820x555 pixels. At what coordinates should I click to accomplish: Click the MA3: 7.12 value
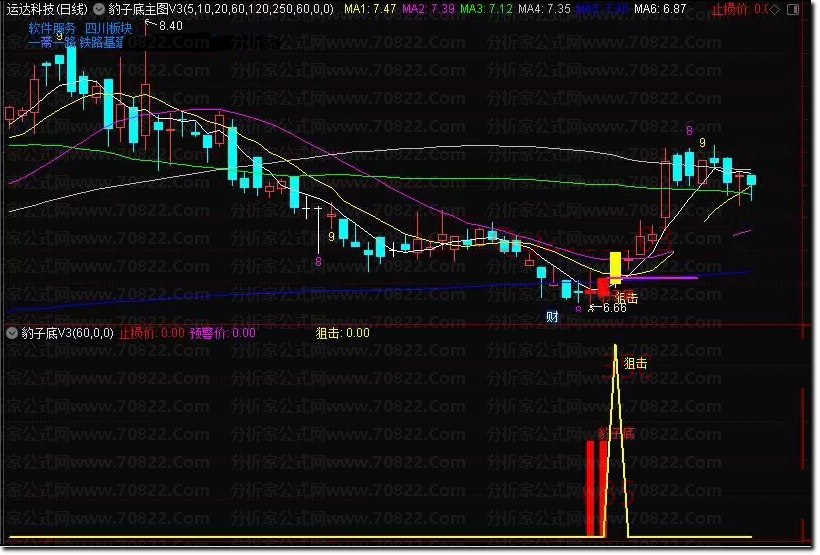[x=486, y=9]
